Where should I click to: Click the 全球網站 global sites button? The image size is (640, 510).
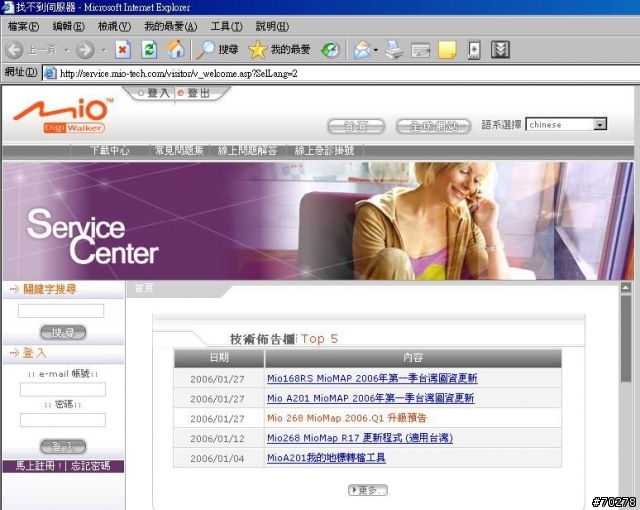tap(433, 126)
